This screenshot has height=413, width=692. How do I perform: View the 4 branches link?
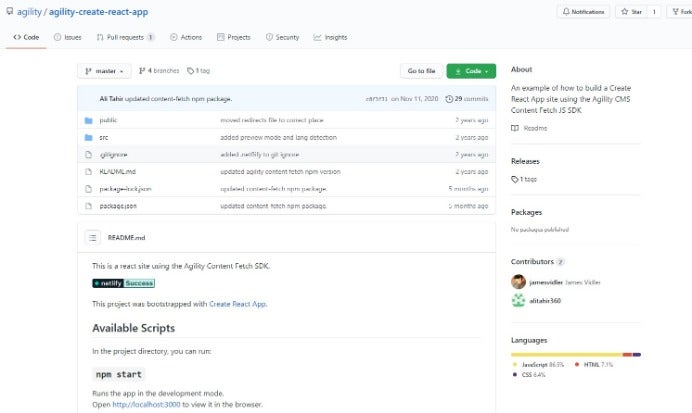(159, 71)
